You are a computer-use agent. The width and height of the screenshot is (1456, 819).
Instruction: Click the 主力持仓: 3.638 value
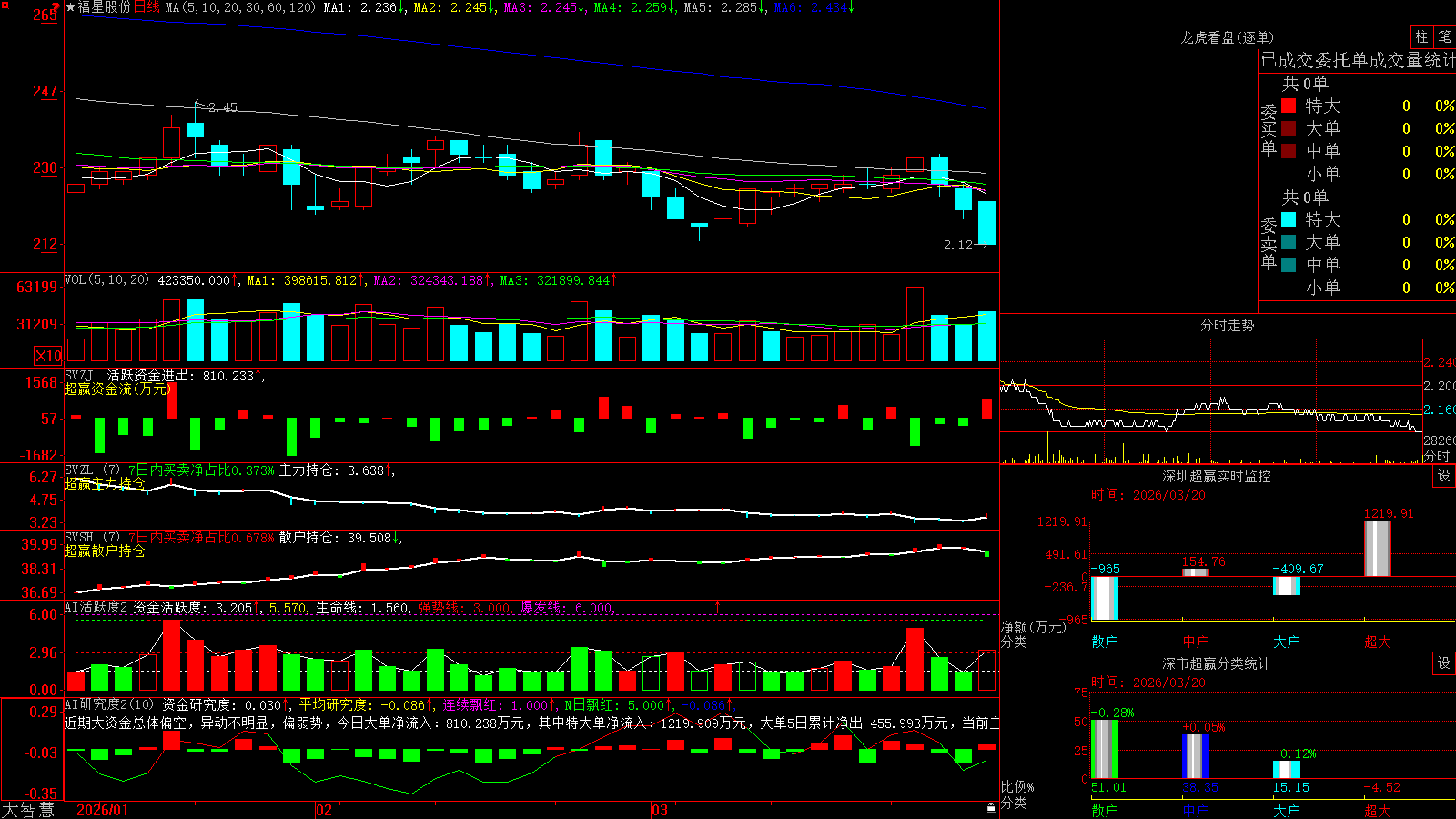coord(331,470)
